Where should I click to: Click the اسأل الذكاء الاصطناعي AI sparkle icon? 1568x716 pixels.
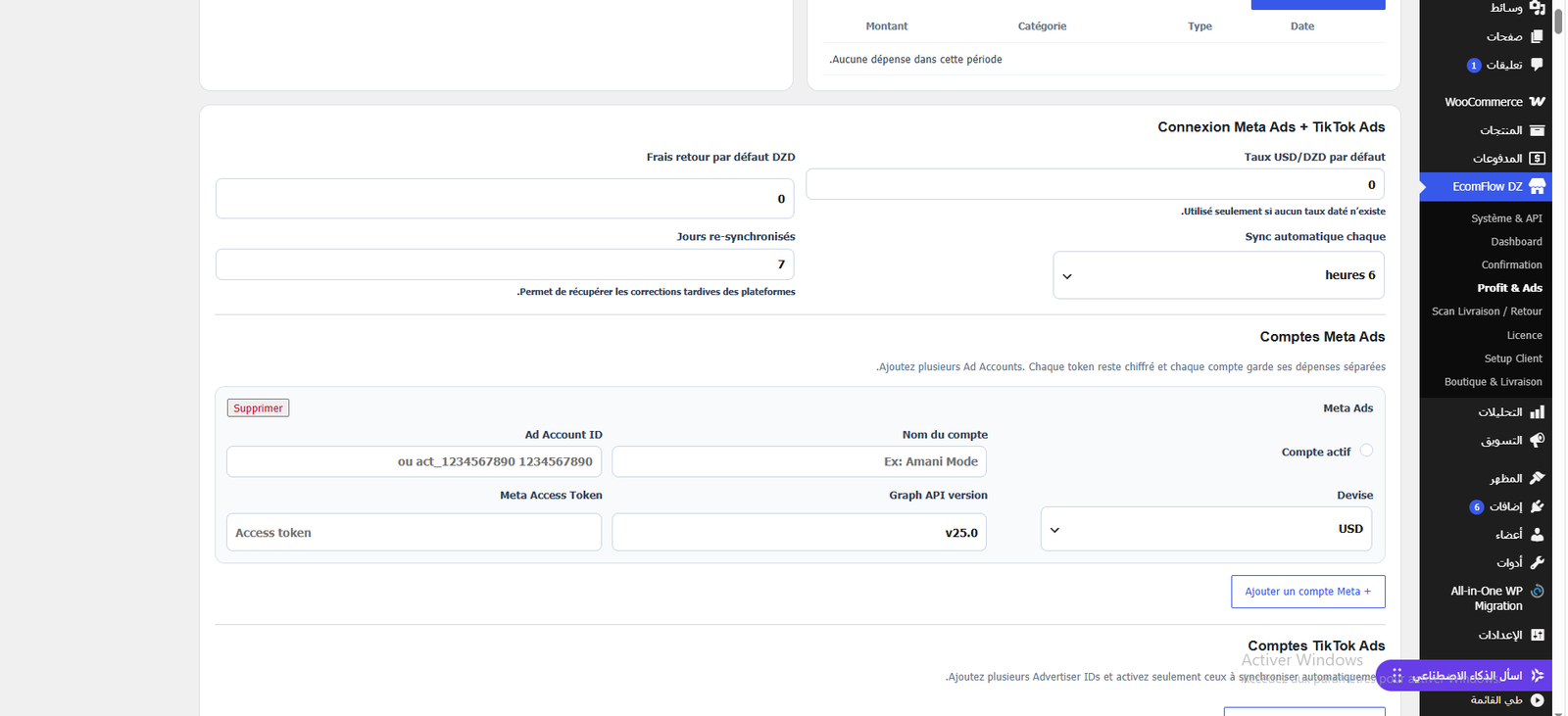click(x=1537, y=675)
